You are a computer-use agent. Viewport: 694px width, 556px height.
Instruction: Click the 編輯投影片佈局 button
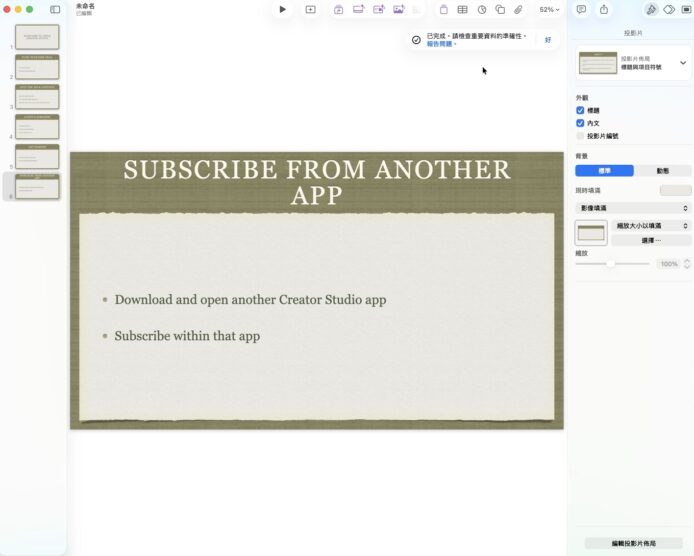click(633, 543)
